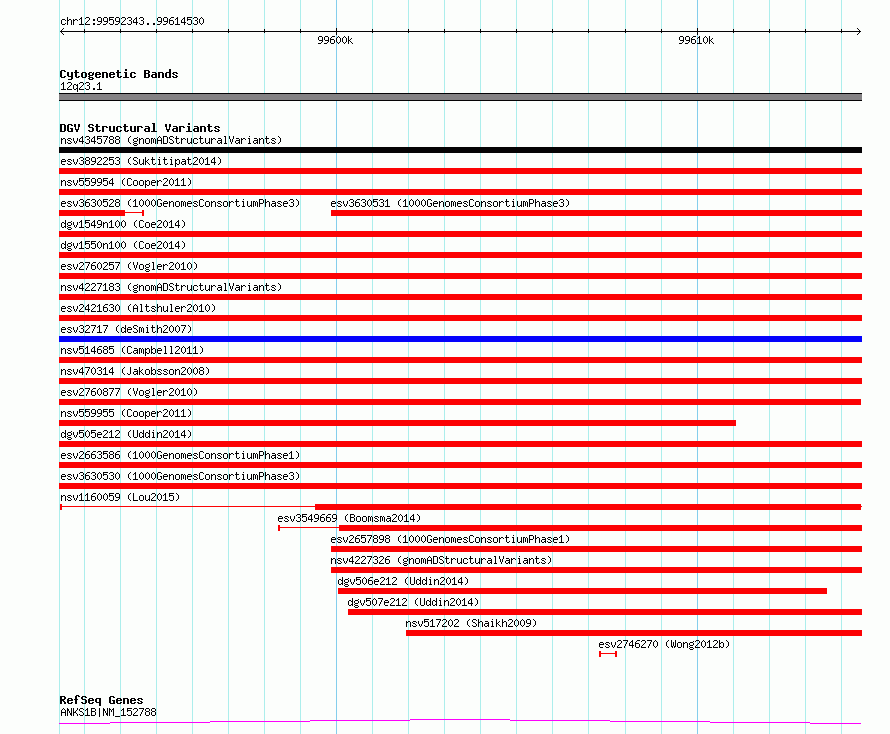The width and height of the screenshot is (890, 734).
Task: Click the 99610k ruler marker
Action: pyautogui.click(x=696, y=40)
